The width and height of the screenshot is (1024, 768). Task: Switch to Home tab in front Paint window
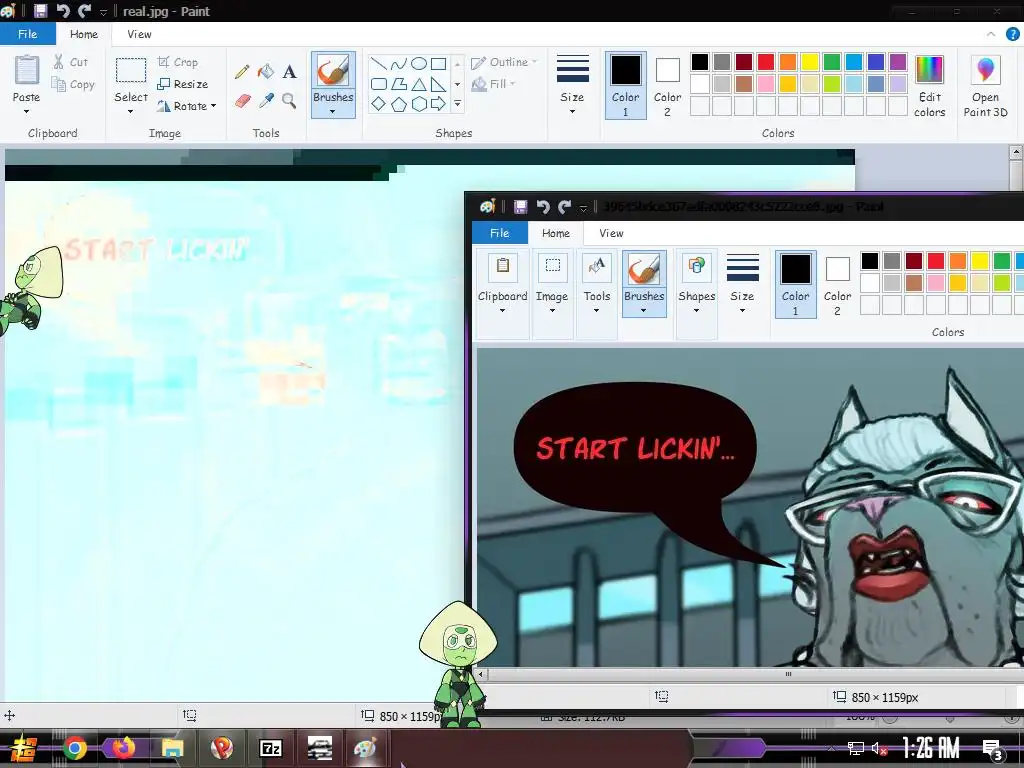coord(556,233)
